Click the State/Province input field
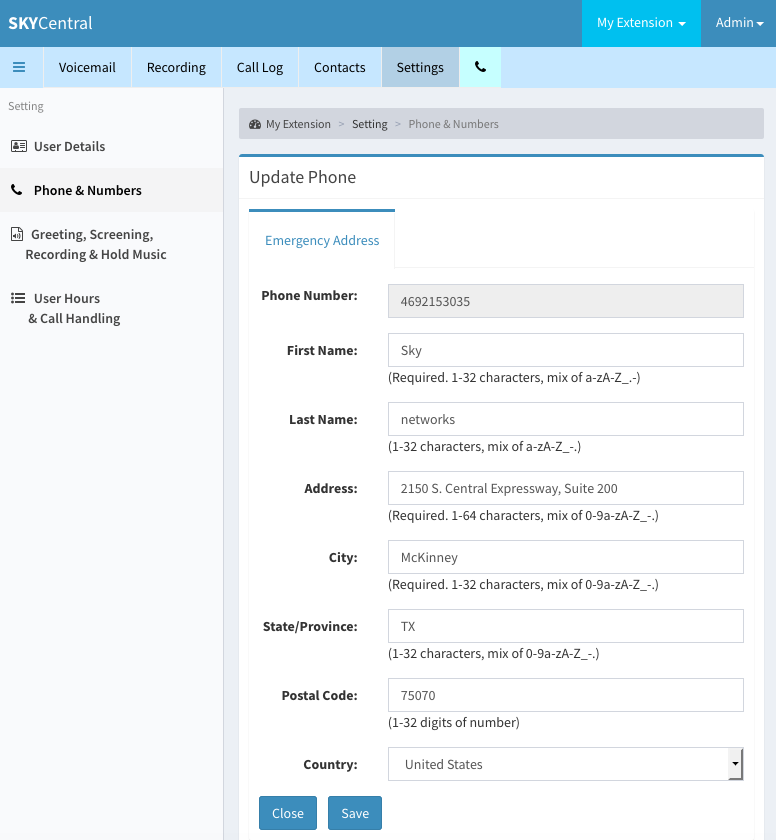This screenshot has height=840, width=776. 566,626
